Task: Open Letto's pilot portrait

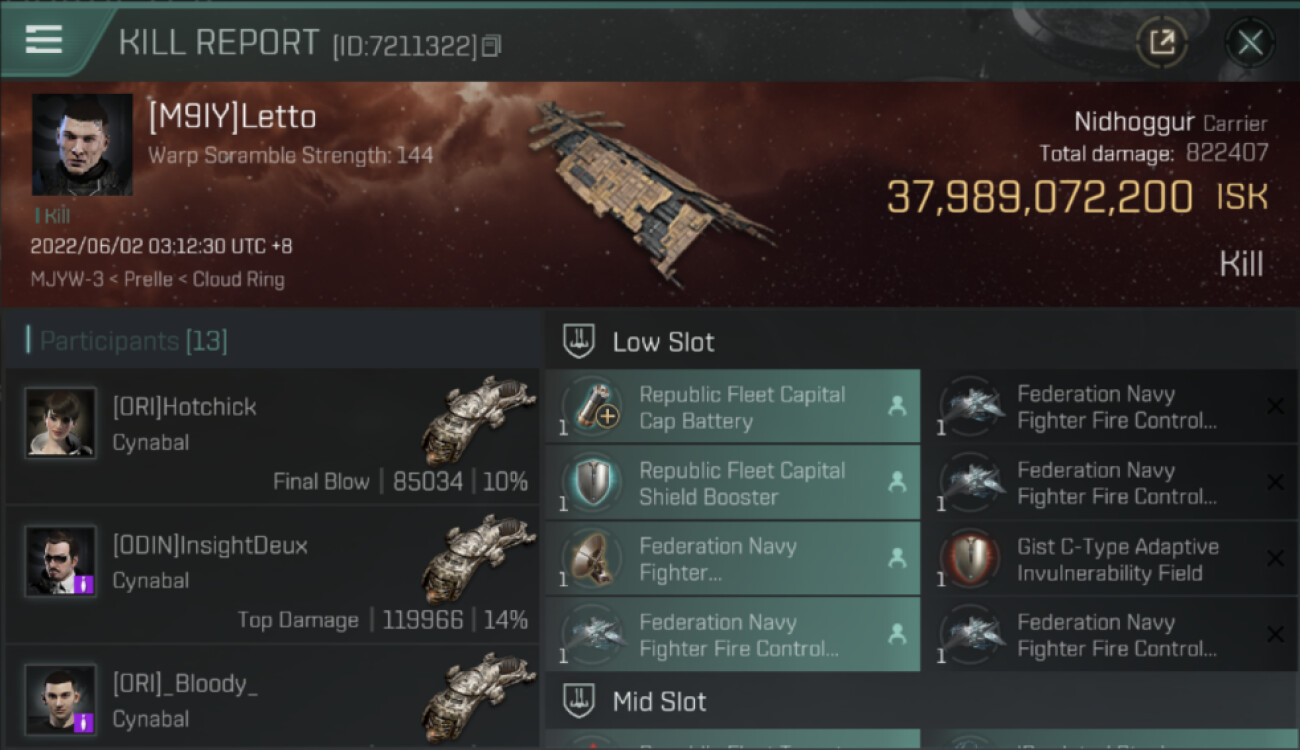Action: 82,144
